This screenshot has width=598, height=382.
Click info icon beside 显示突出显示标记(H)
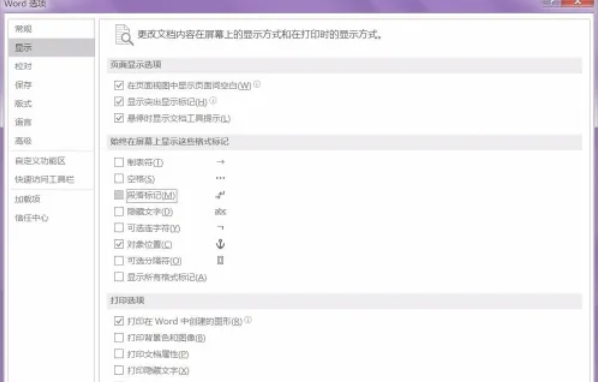point(213,100)
